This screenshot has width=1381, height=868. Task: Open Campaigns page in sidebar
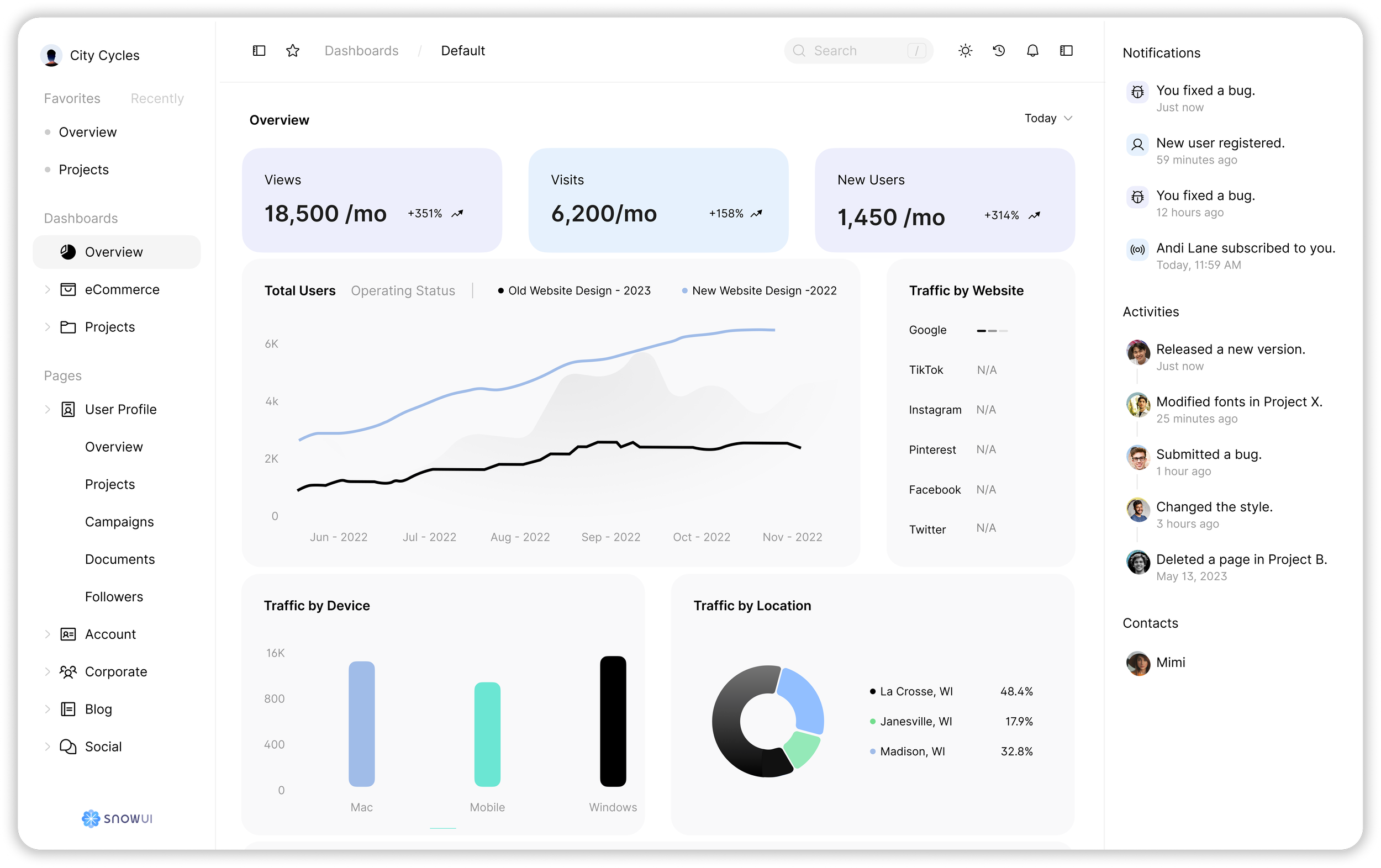(x=119, y=522)
